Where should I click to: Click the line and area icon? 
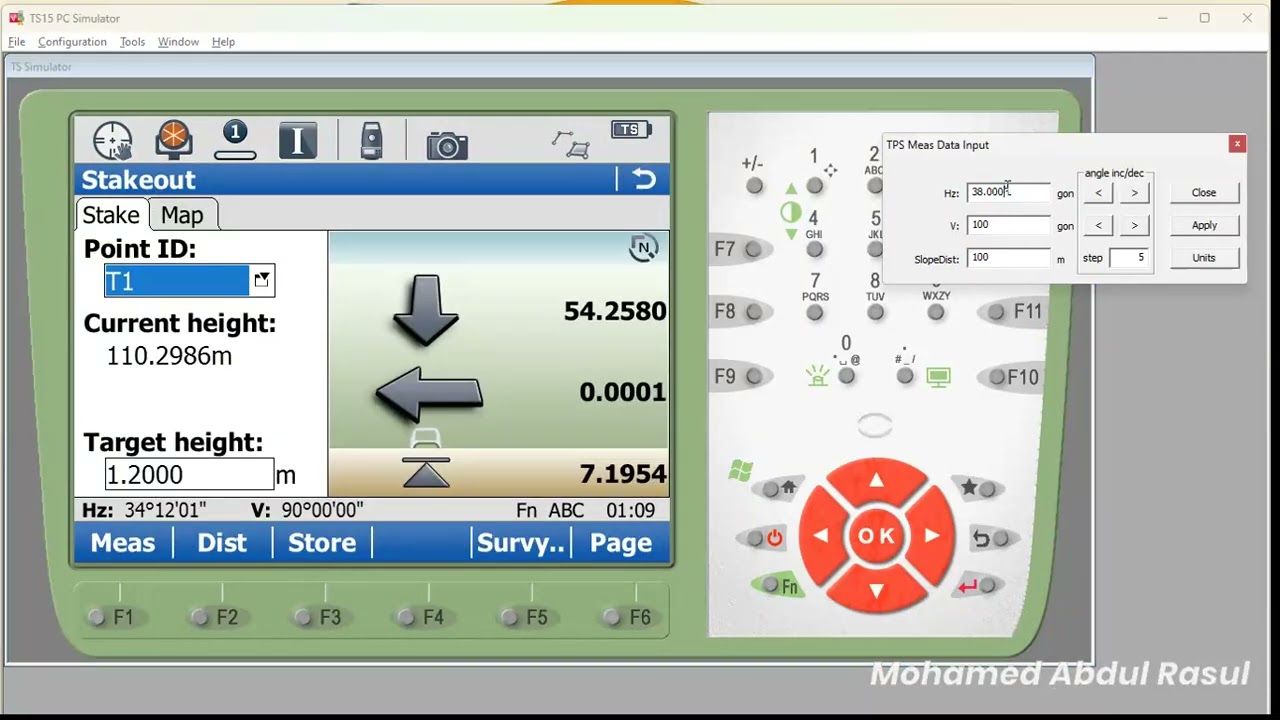pyautogui.click(x=571, y=143)
